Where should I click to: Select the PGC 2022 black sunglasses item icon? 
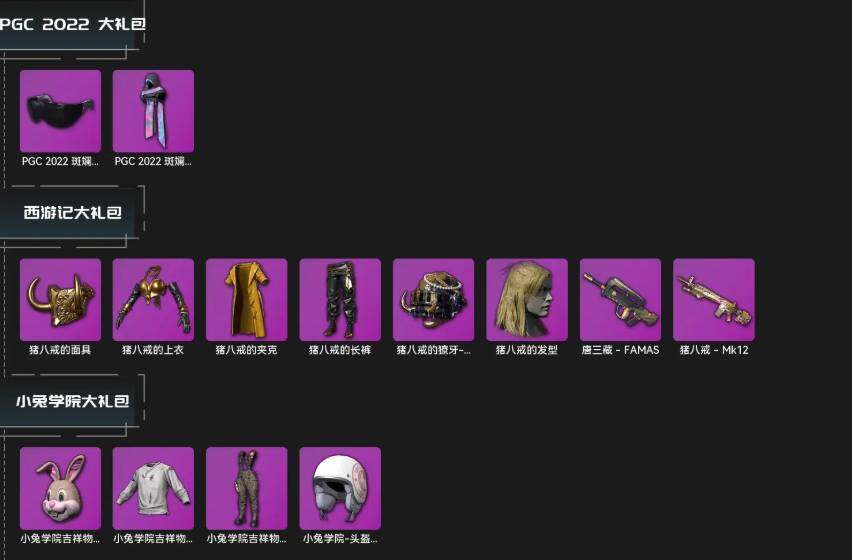60,111
